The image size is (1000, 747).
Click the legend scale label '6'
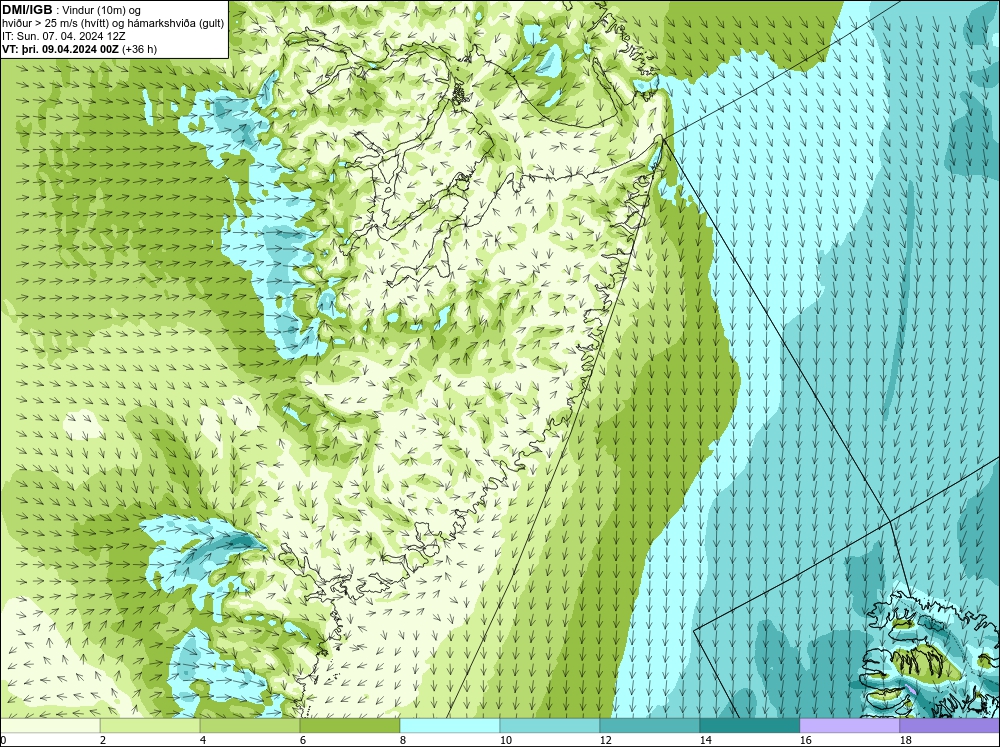coord(303,740)
